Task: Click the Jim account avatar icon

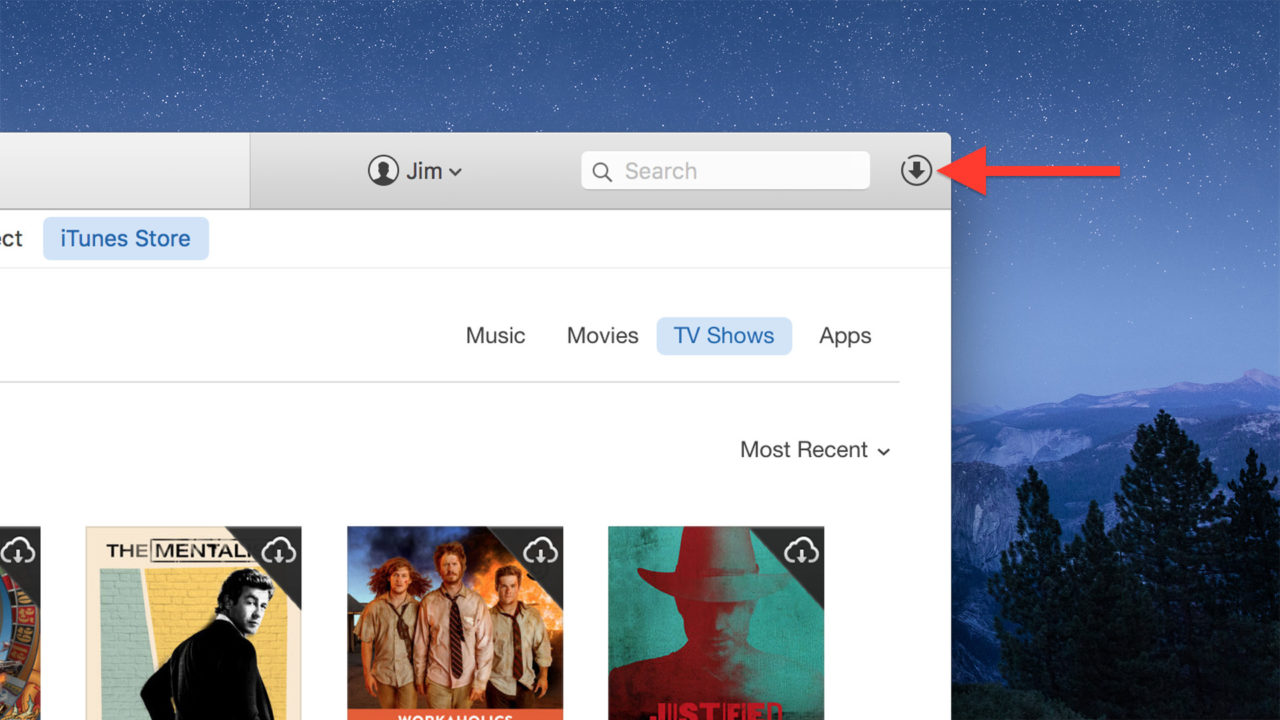Action: point(383,171)
